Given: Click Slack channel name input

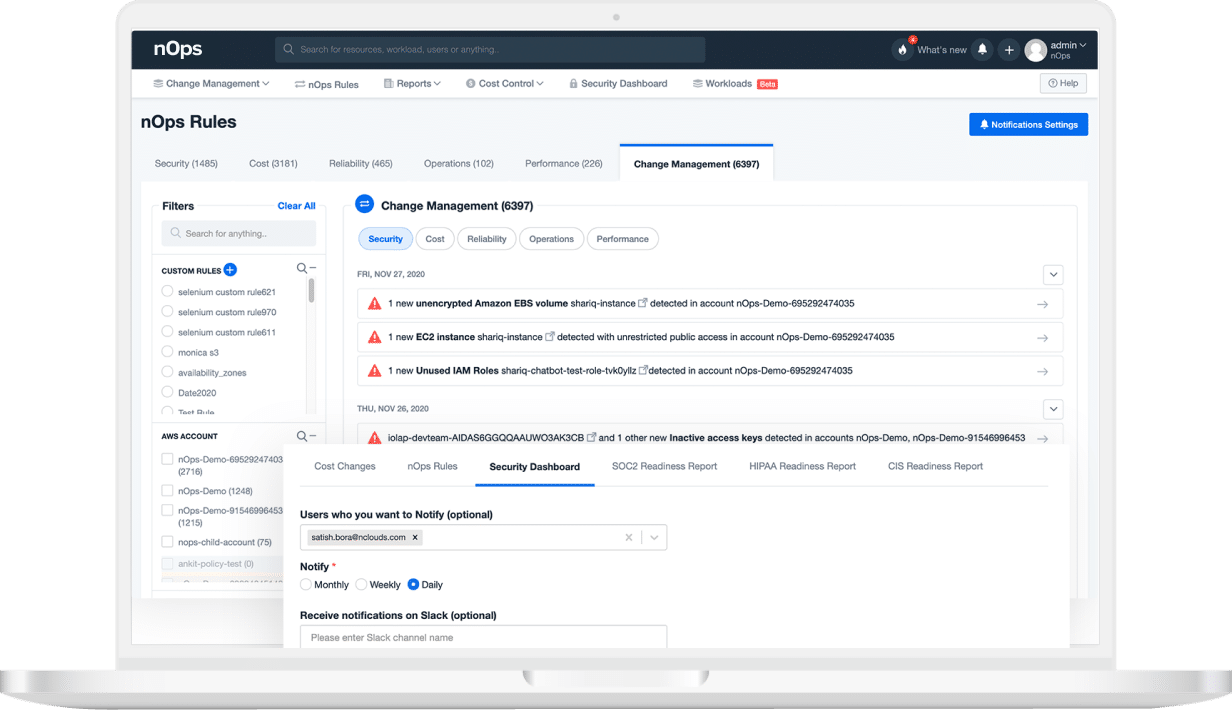Looking at the screenshot, I should point(483,637).
